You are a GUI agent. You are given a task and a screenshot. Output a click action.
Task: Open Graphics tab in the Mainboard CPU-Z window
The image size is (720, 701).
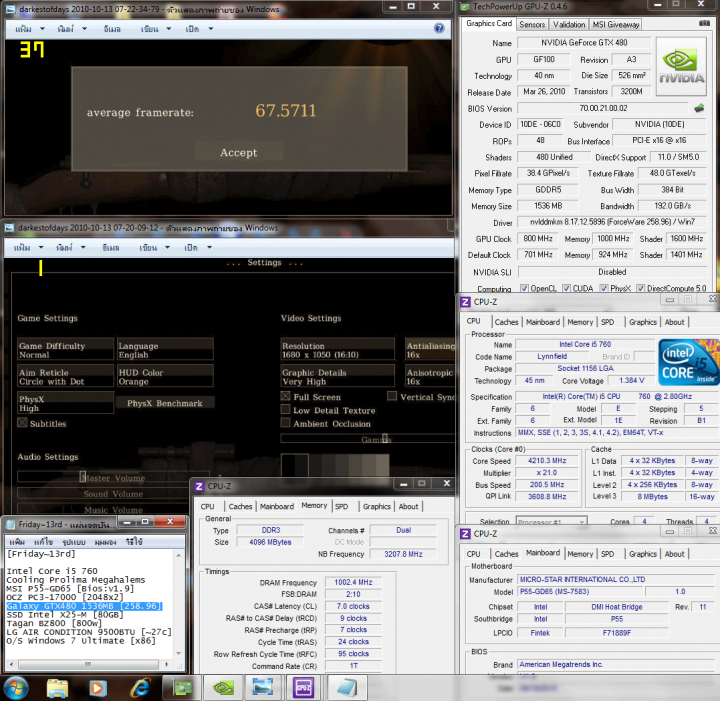click(643, 554)
